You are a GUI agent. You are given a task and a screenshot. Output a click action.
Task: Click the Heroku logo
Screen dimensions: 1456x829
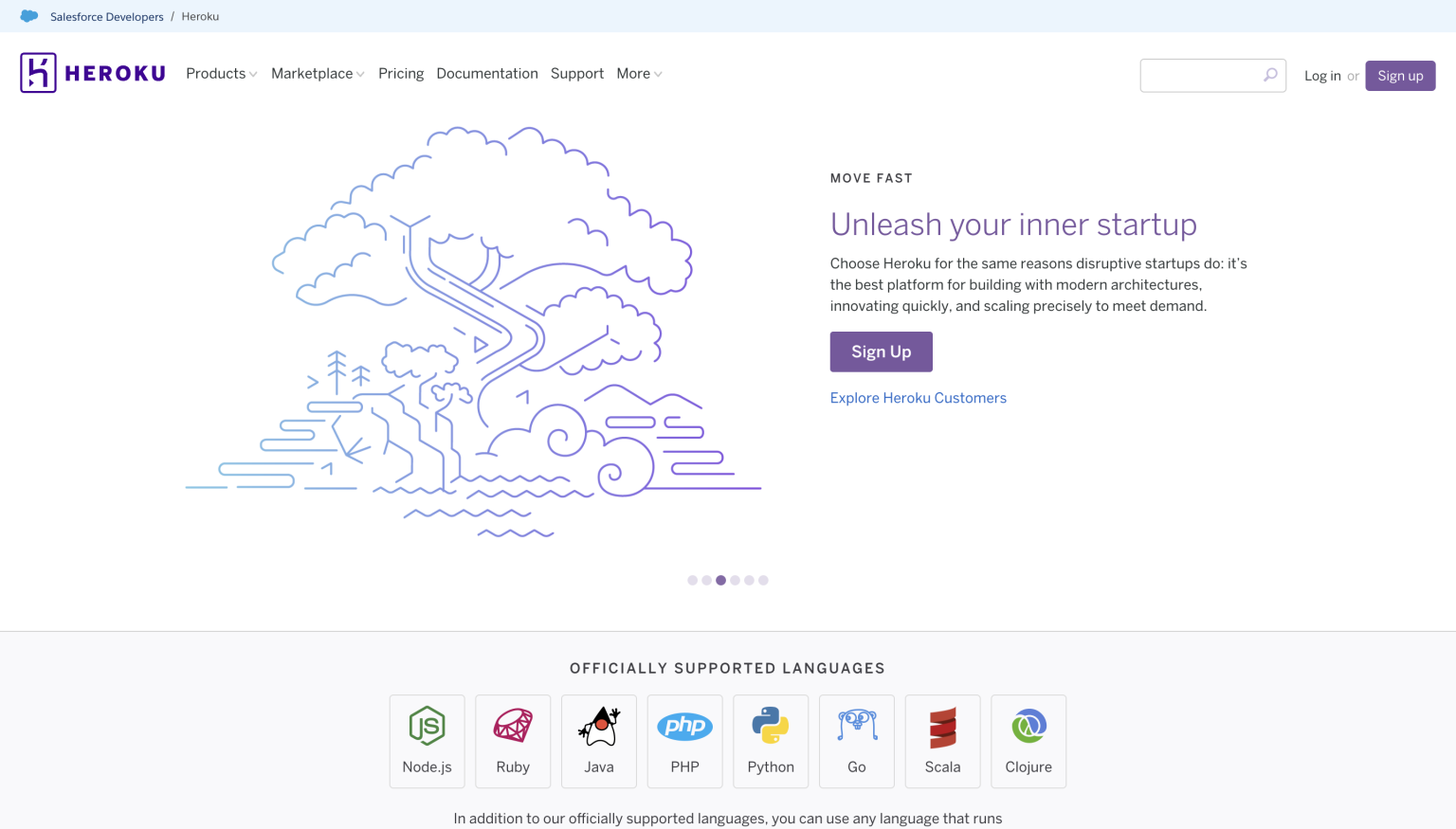91,73
